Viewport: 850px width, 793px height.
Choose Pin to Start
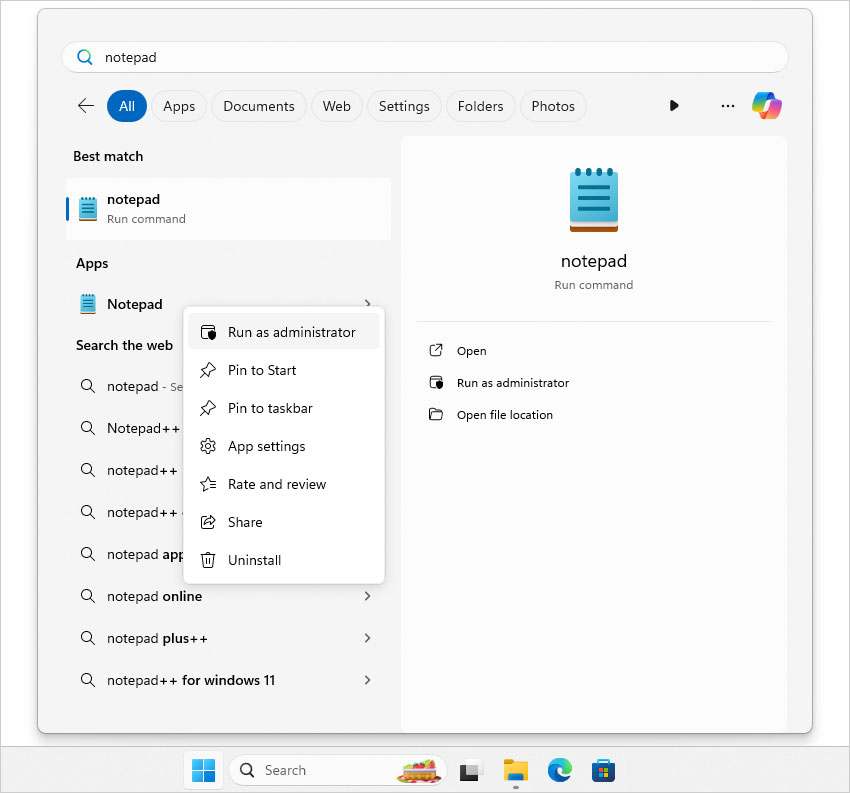click(284, 370)
